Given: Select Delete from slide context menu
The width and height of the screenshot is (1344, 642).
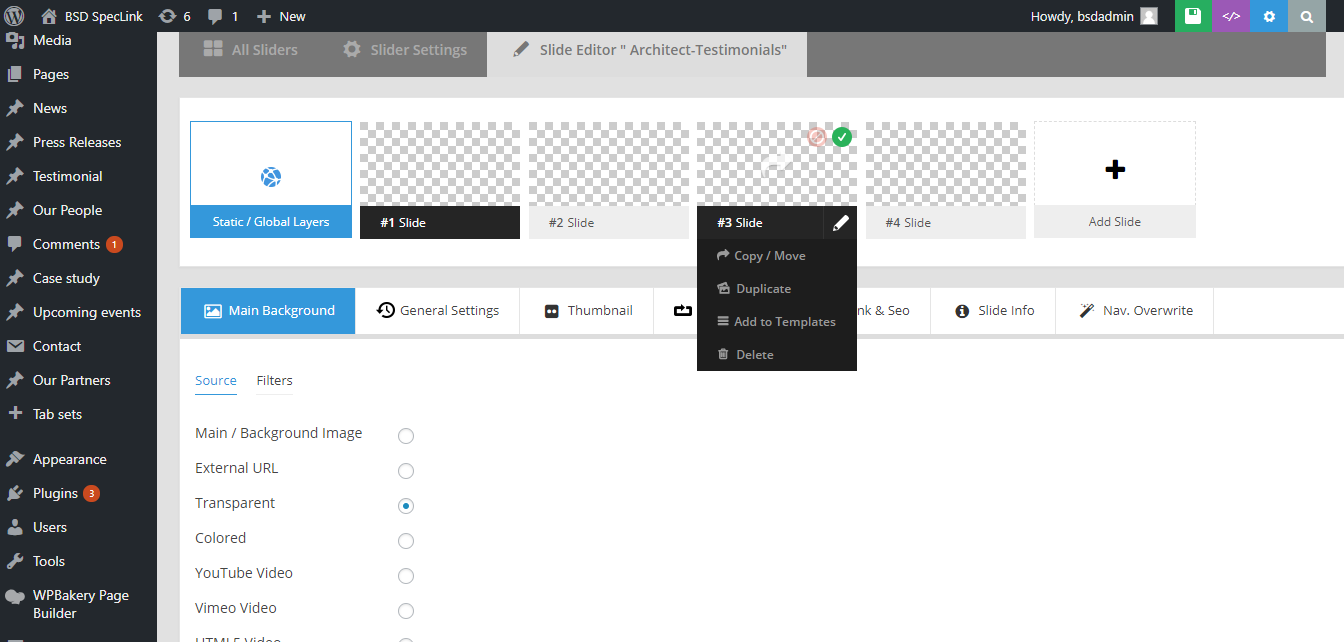Looking at the screenshot, I should (x=754, y=355).
